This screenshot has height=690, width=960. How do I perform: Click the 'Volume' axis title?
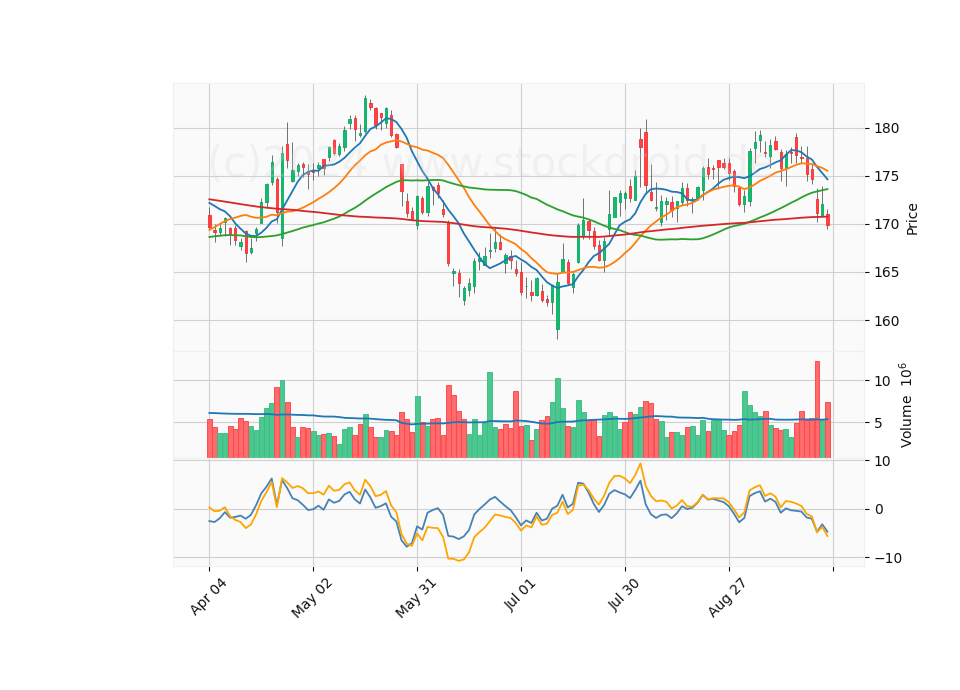(x=906, y=405)
